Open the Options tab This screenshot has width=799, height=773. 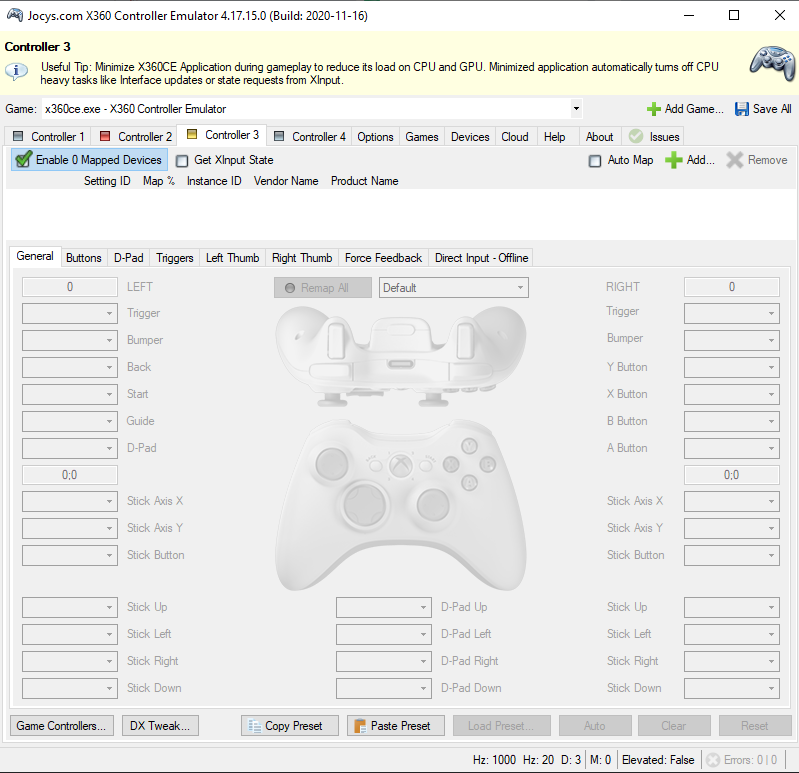[375, 137]
